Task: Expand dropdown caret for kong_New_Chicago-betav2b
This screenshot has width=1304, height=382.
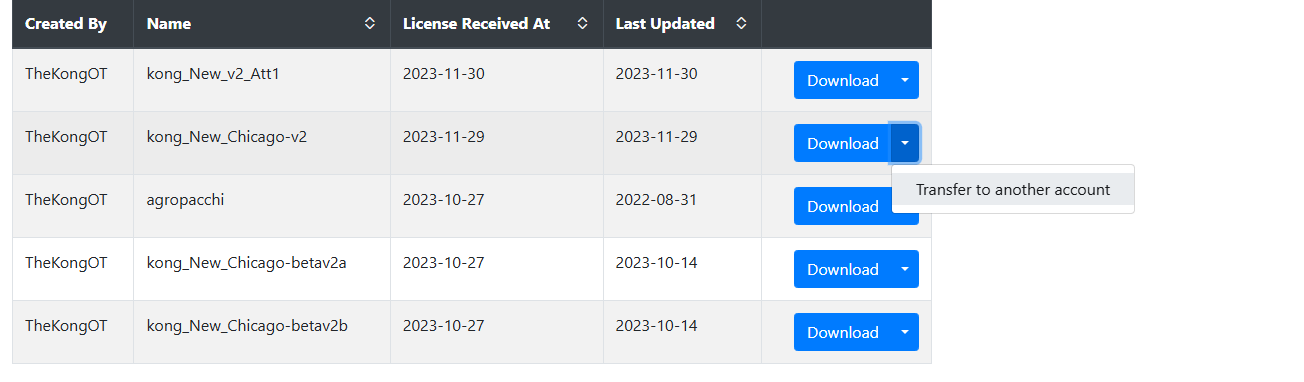Action: pos(904,332)
